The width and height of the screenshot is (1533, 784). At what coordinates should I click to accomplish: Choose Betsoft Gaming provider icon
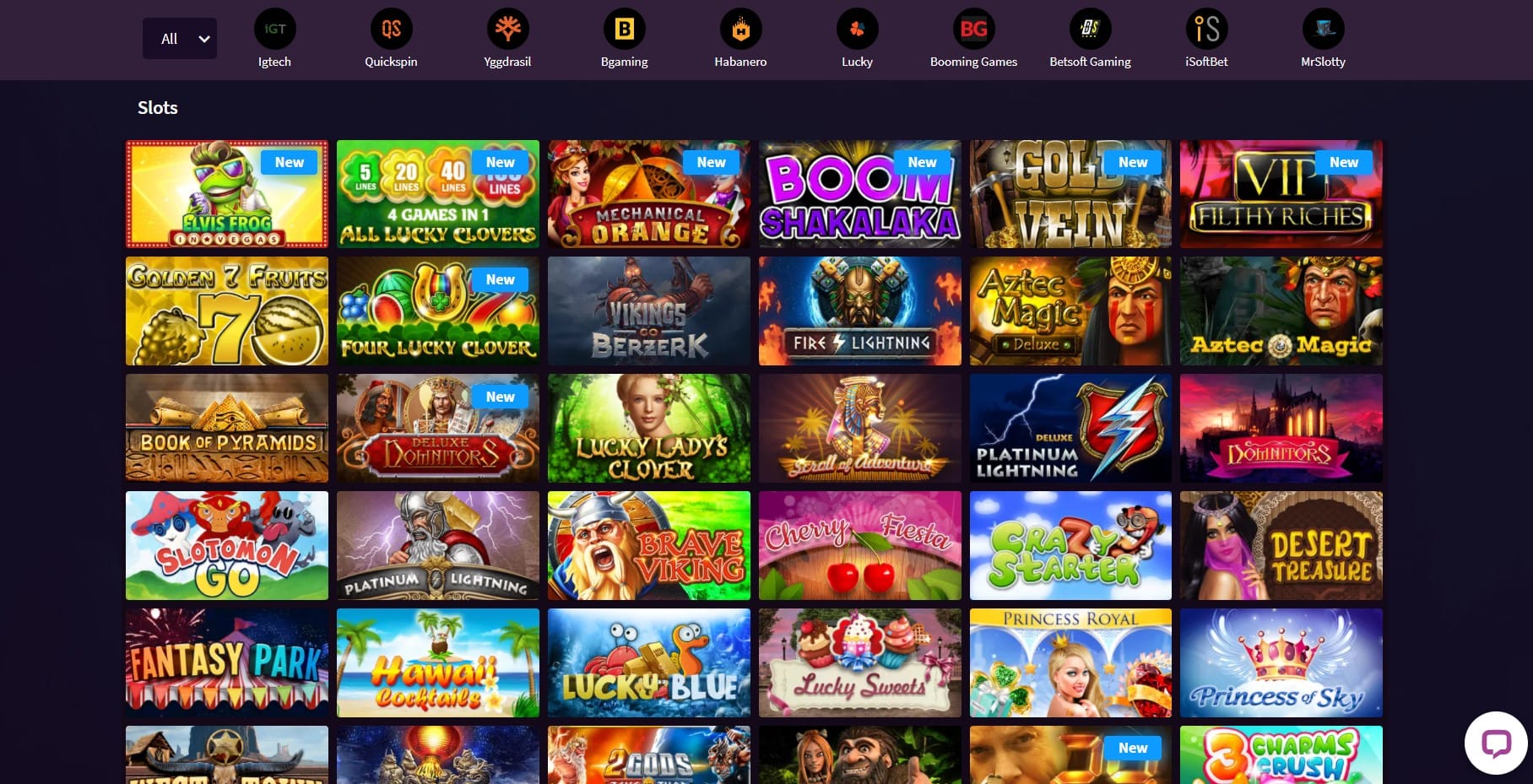[x=1090, y=29]
